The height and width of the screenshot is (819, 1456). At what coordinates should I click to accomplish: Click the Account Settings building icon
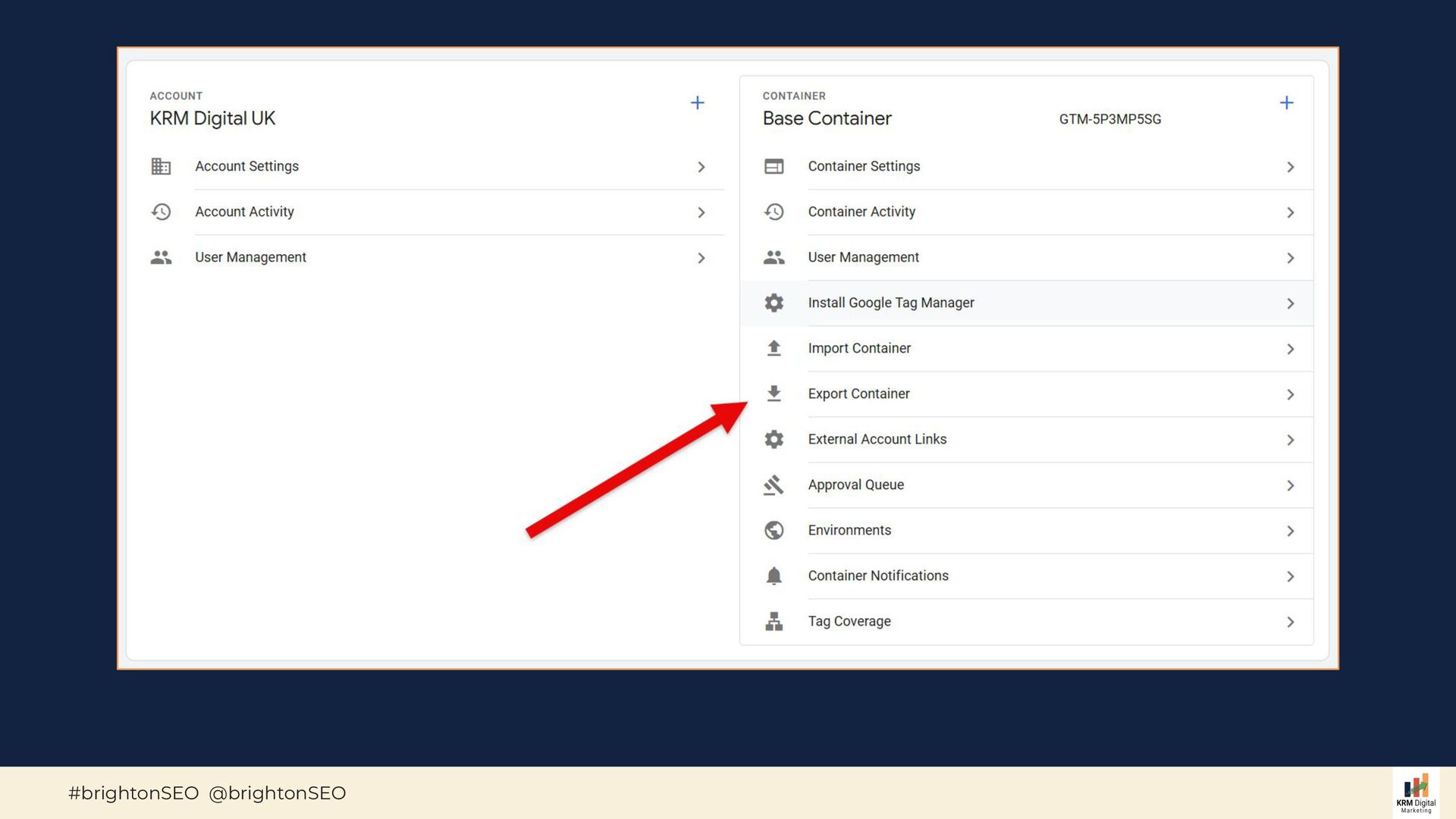(x=161, y=166)
